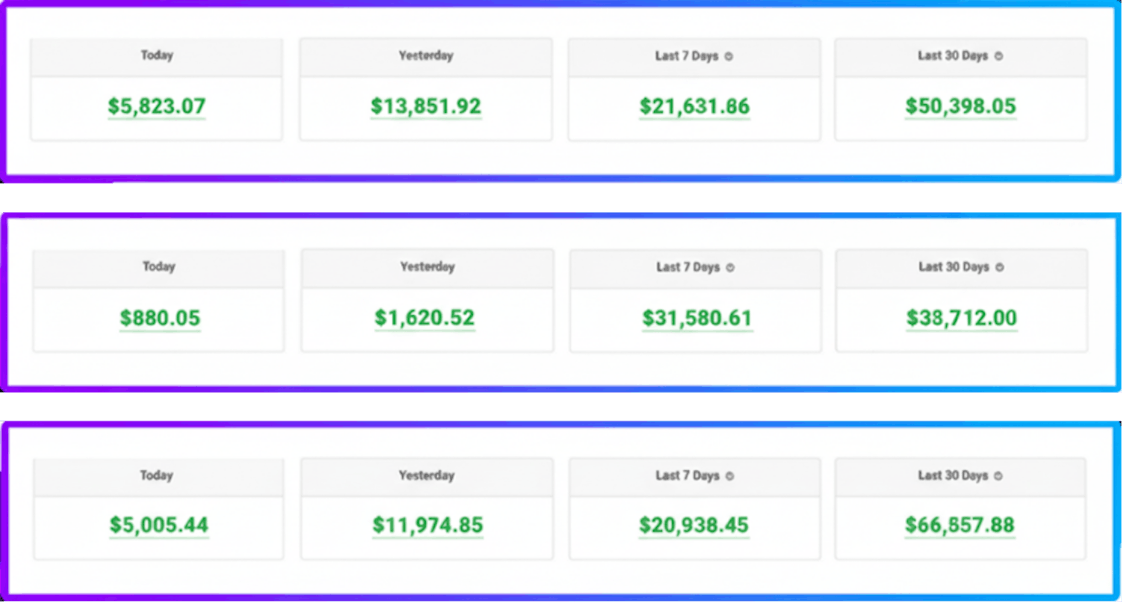Image resolution: width=1123 pixels, height=603 pixels.
Task: Click info icon beside Last 30 Days above $50,398.05
Action: tap(999, 57)
